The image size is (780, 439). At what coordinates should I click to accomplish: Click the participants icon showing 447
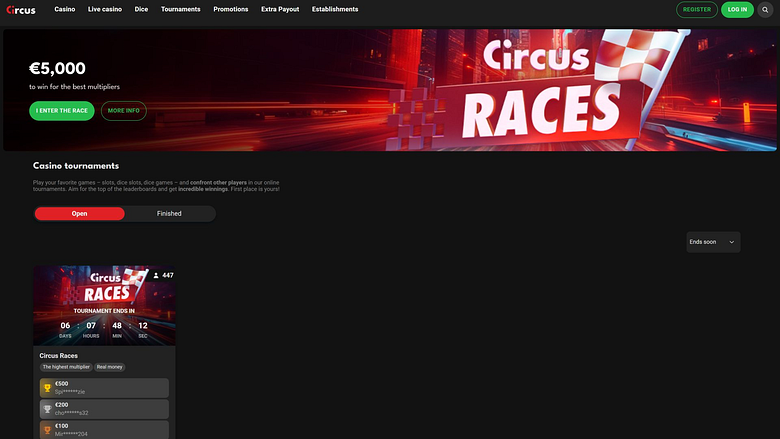coord(156,275)
